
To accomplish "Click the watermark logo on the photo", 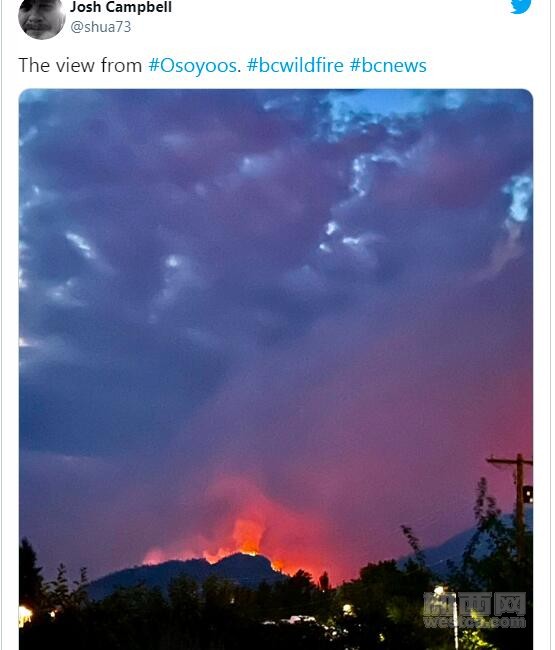I will click(474, 610).
